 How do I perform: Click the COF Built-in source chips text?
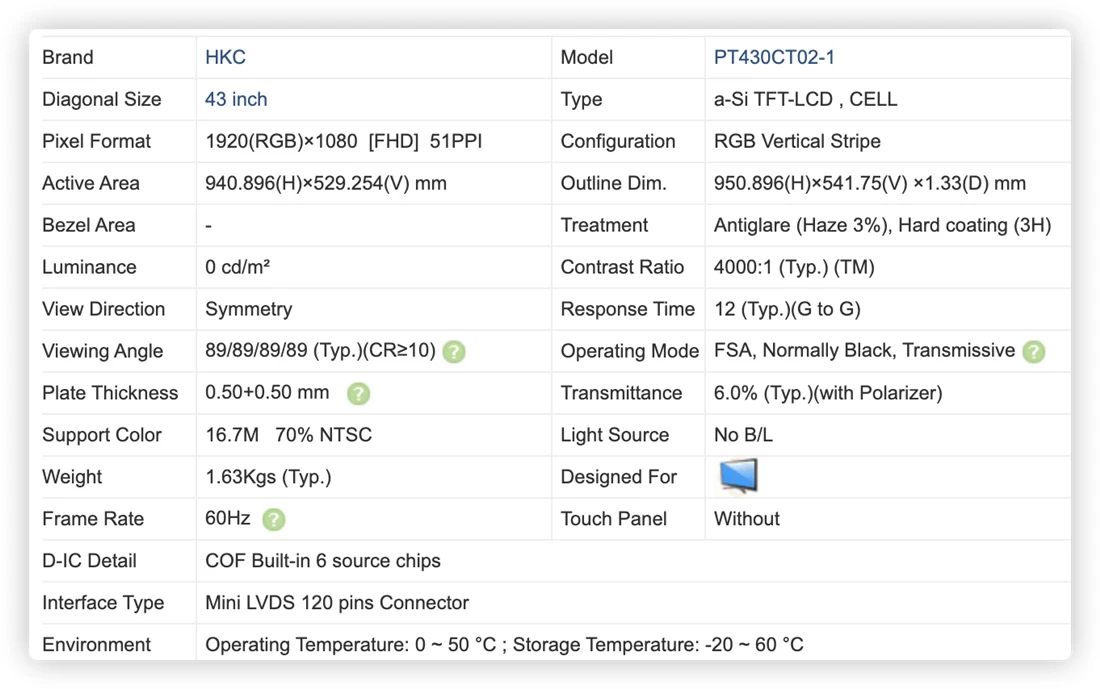tap(323, 561)
